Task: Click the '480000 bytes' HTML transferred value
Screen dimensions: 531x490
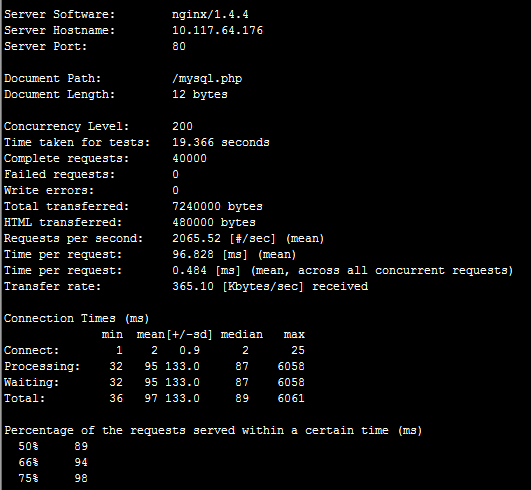Action: pyautogui.click(x=214, y=222)
